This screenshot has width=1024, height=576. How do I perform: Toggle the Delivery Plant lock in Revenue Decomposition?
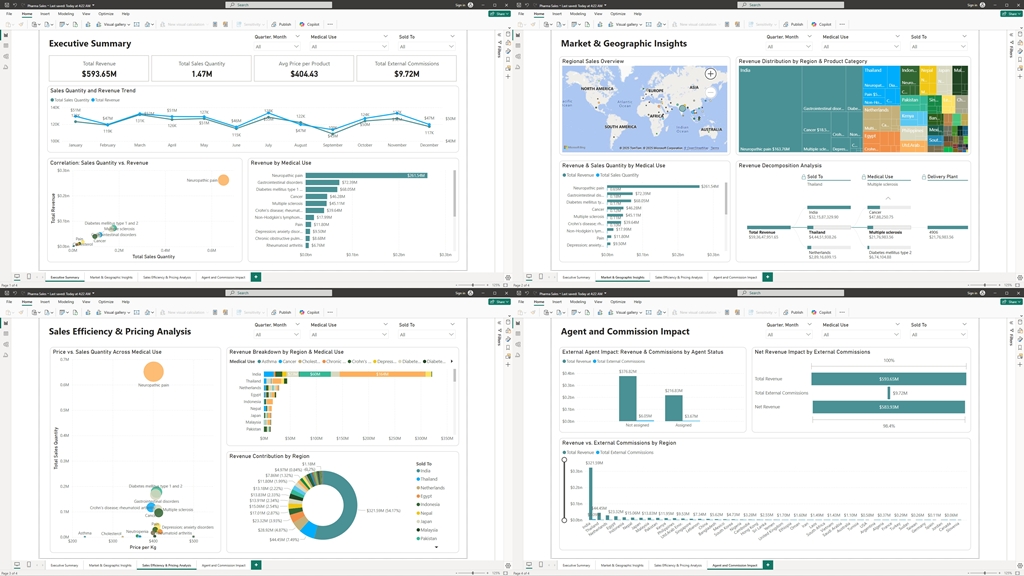pyautogui.click(x=924, y=177)
